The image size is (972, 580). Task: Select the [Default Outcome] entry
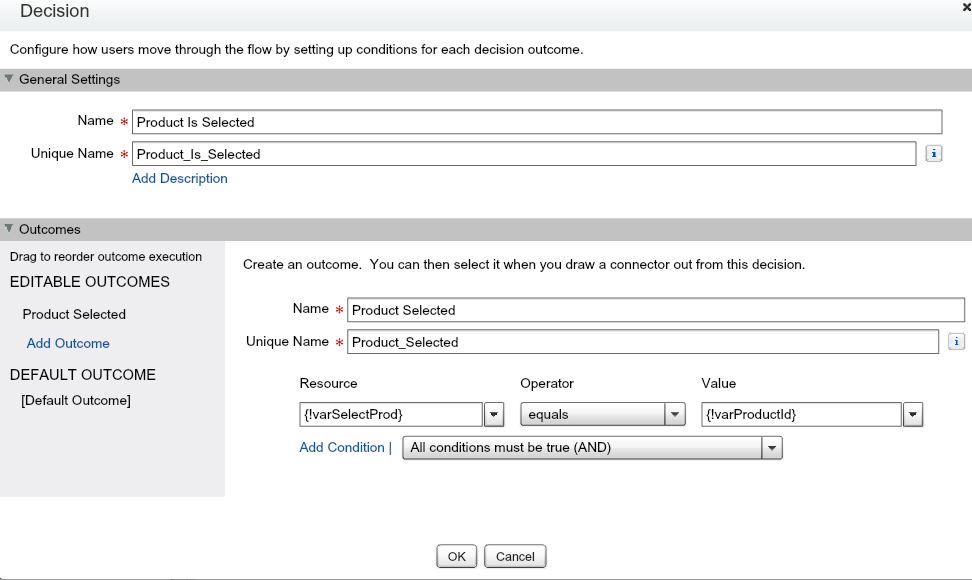click(x=76, y=401)
